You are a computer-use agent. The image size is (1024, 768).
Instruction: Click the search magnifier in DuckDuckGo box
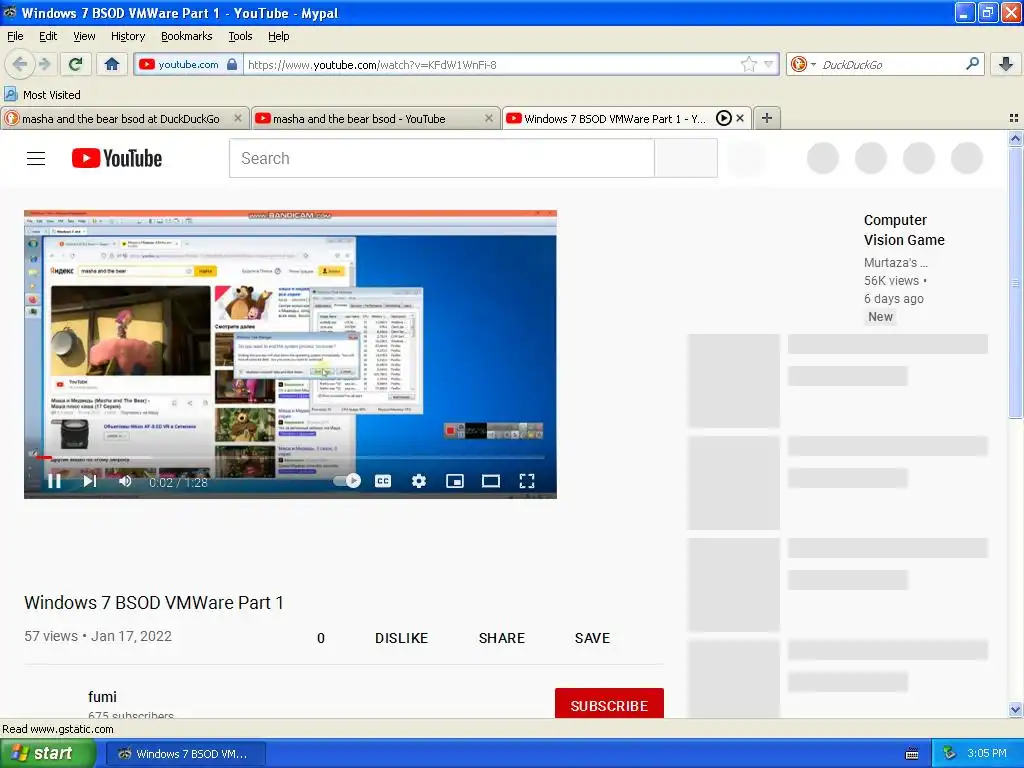click(x=972, y=63)
